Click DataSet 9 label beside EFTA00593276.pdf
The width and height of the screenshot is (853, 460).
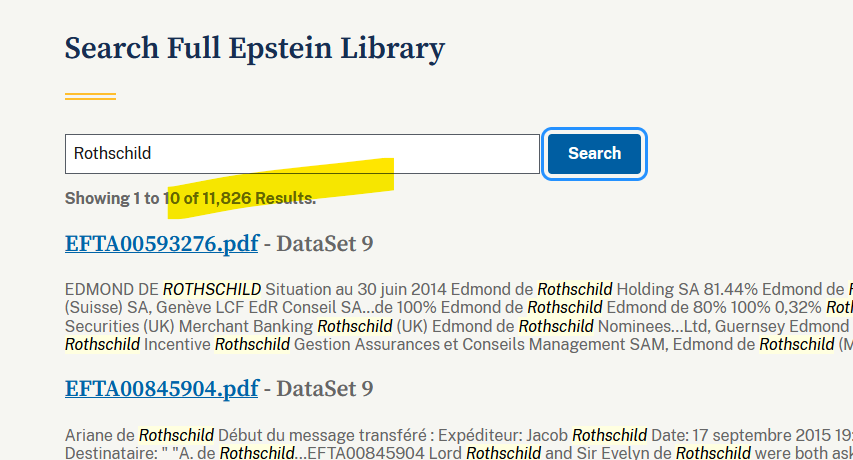click(324, 244)
